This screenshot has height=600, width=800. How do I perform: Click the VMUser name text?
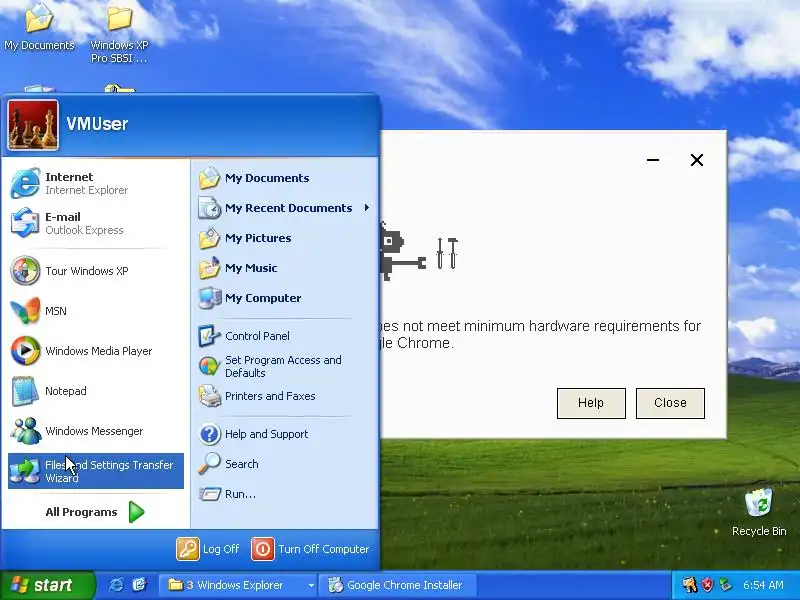click(x=97, y=124)
